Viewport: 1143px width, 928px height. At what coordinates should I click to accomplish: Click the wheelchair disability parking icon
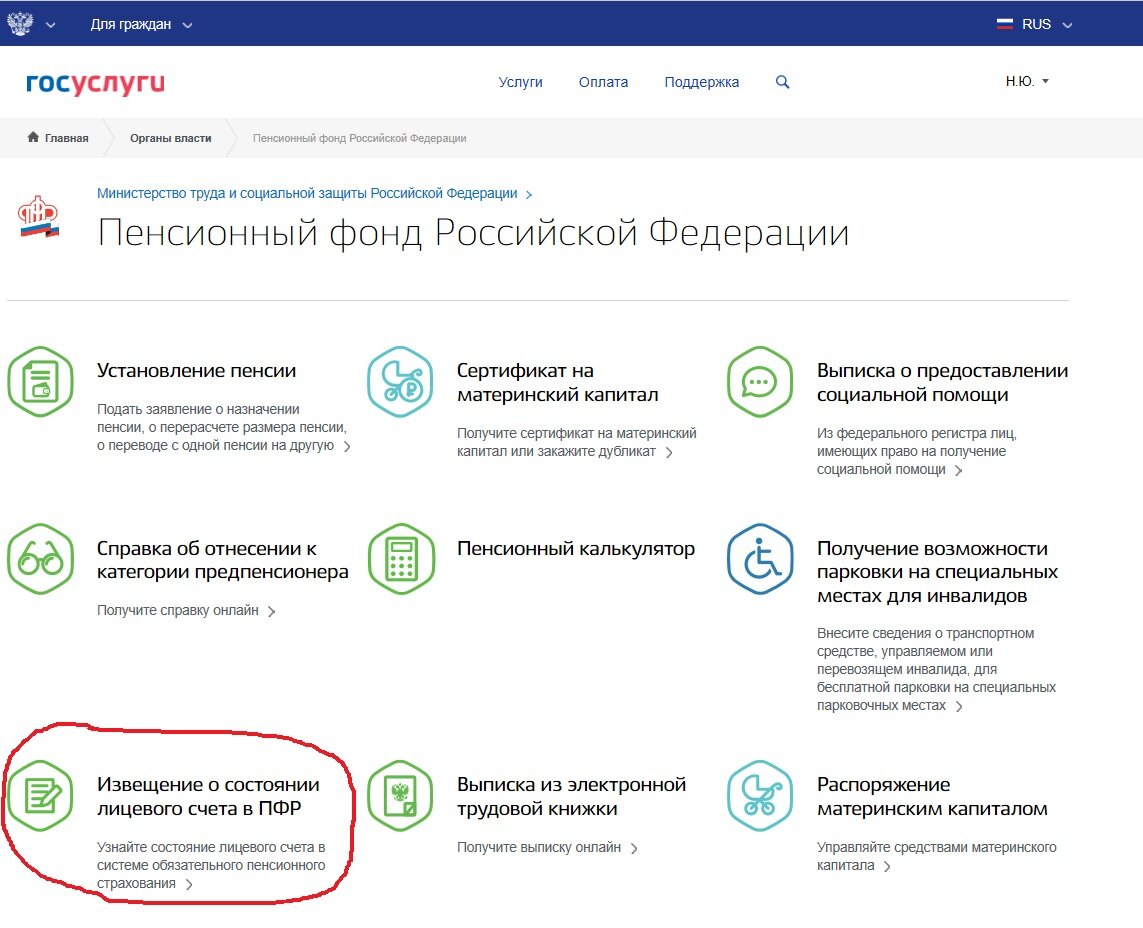pyautogui.click(x=760, y=558)
